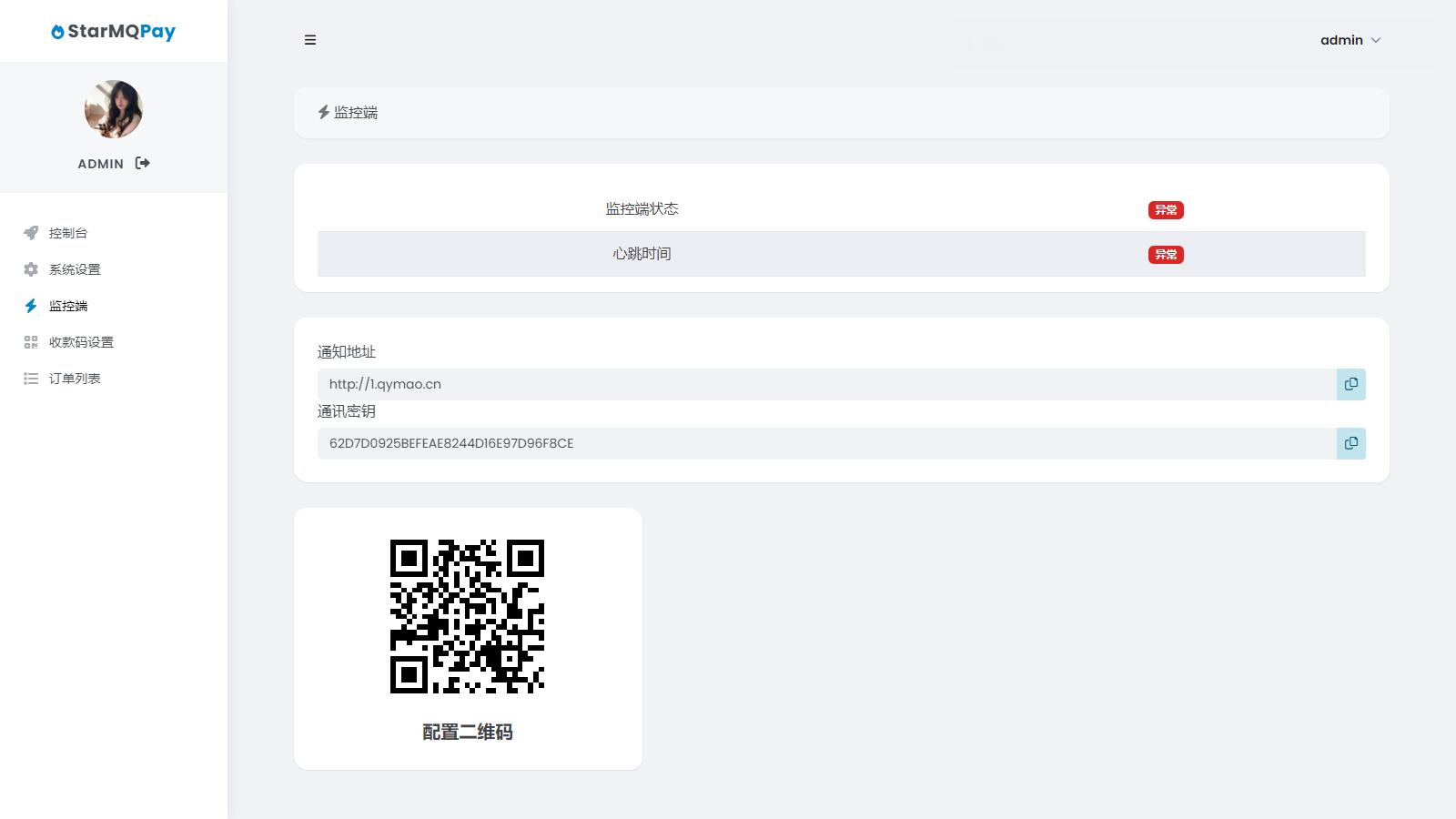Click the 异常 badge for 监控端状态
Image resolution: width=1456 pixels, height=819 pixels.
1166,210
